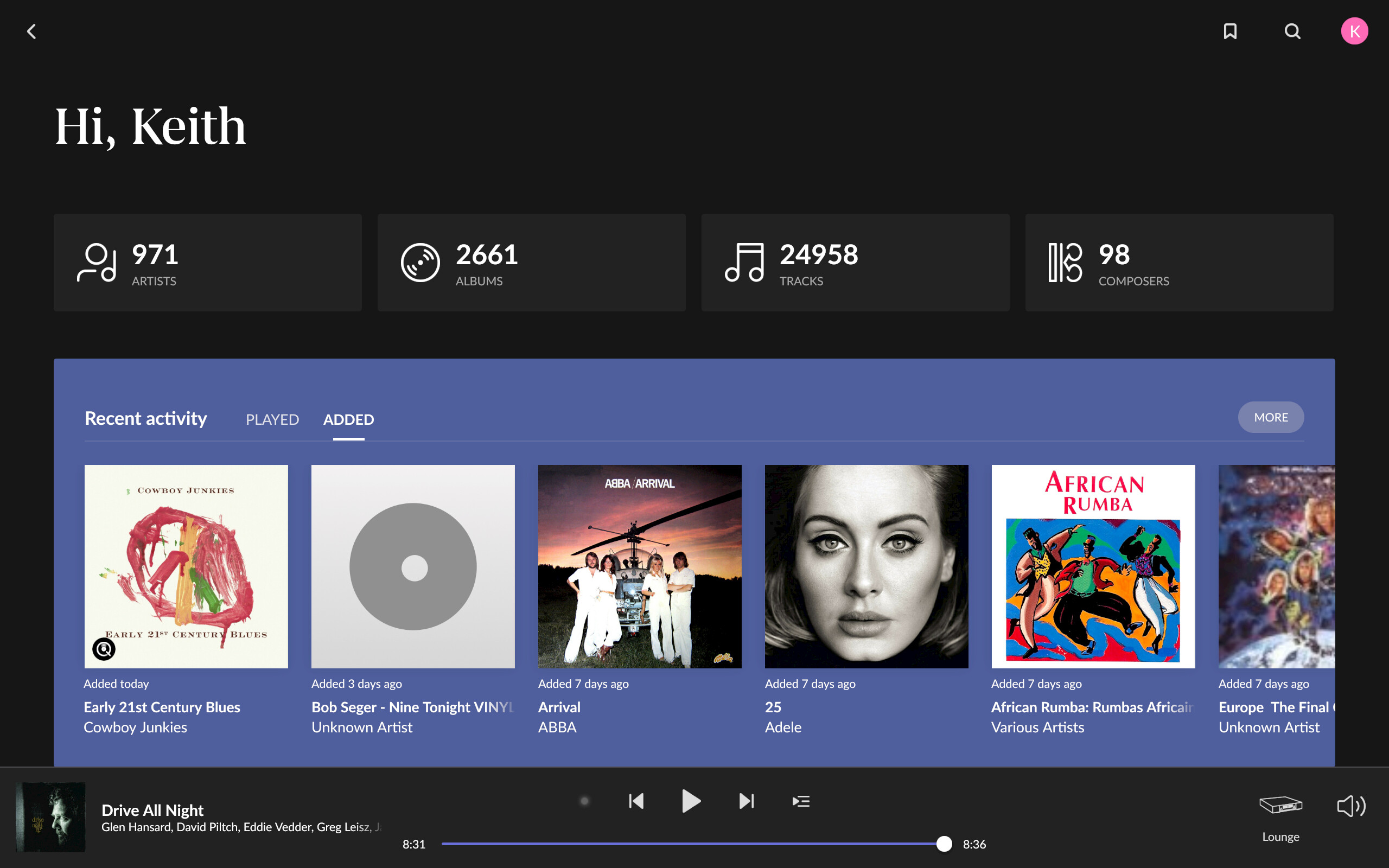Click the More button in Recent activity
The height and width of the screenshot is (868, 1389).
click(1271, 417)
